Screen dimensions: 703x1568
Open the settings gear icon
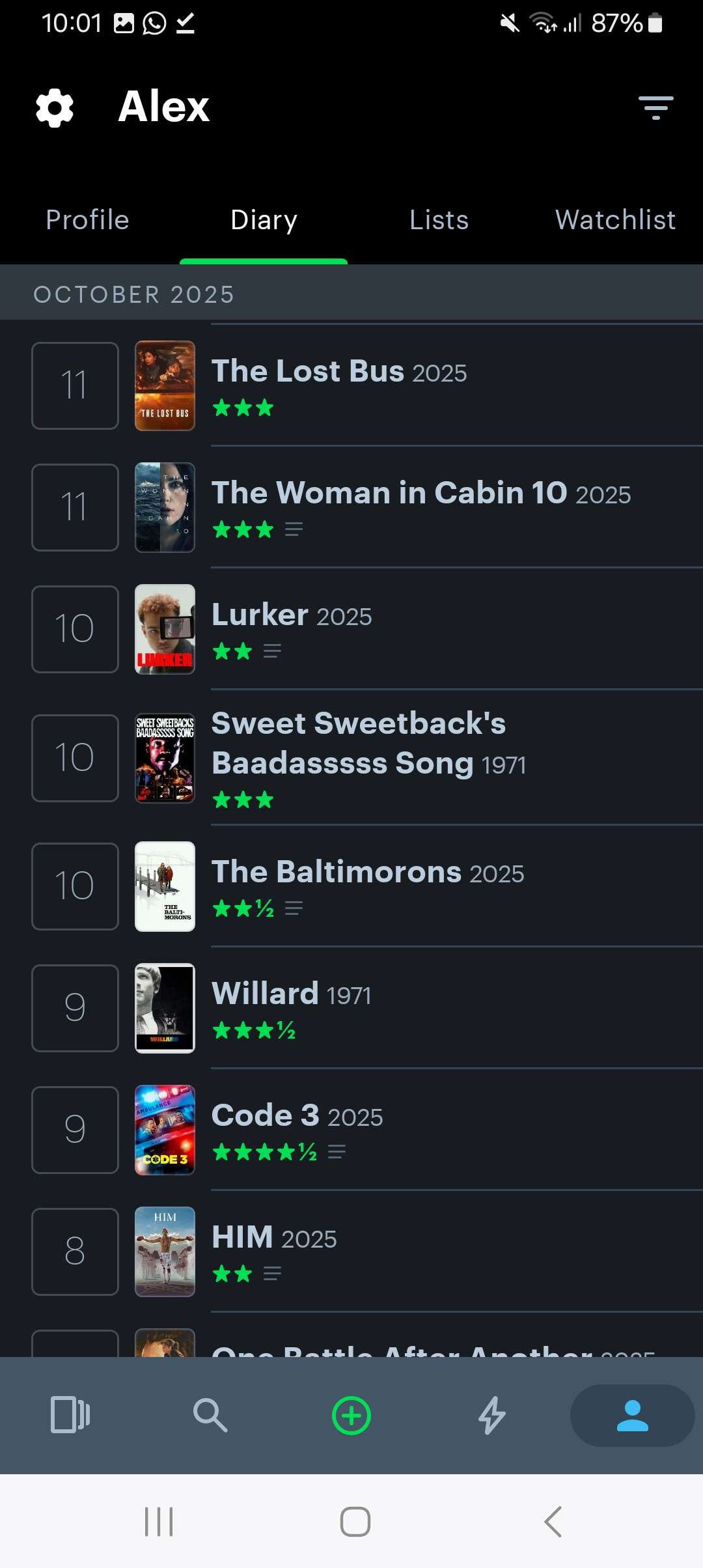click(55, 108)
